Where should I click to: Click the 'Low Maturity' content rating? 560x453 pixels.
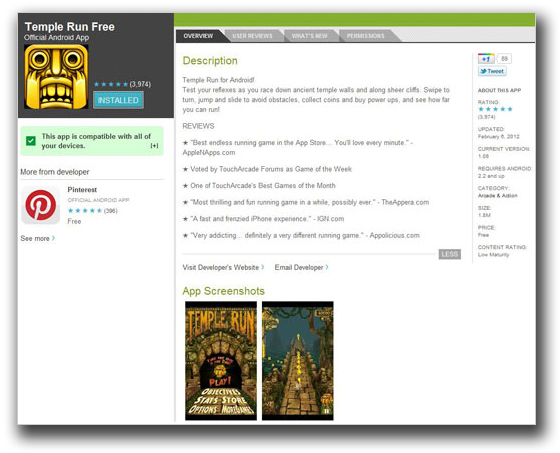click(x=493, y=254)
